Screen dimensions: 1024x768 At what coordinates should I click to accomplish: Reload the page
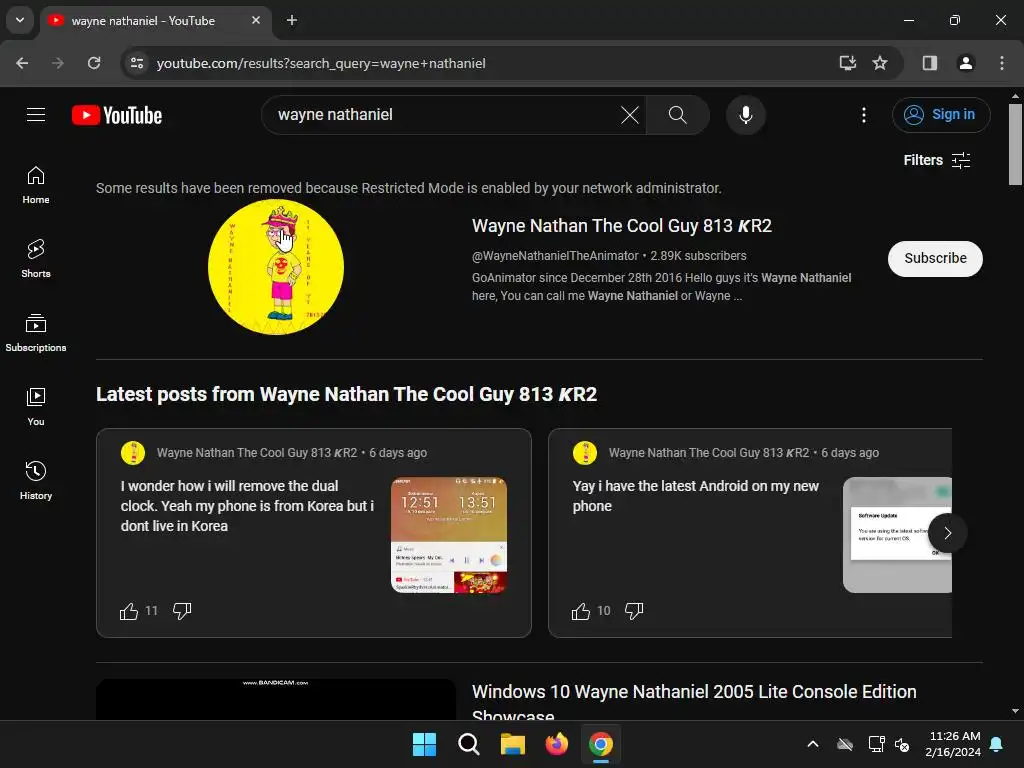[x=94, y=63]
